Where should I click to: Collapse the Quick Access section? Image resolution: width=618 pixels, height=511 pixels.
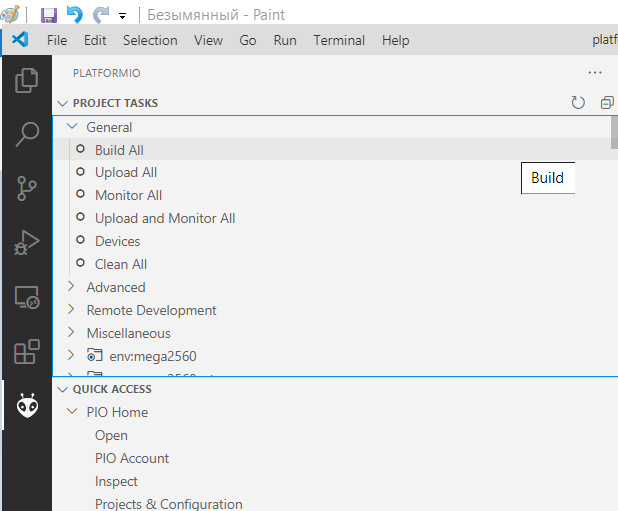pos(62,389)
